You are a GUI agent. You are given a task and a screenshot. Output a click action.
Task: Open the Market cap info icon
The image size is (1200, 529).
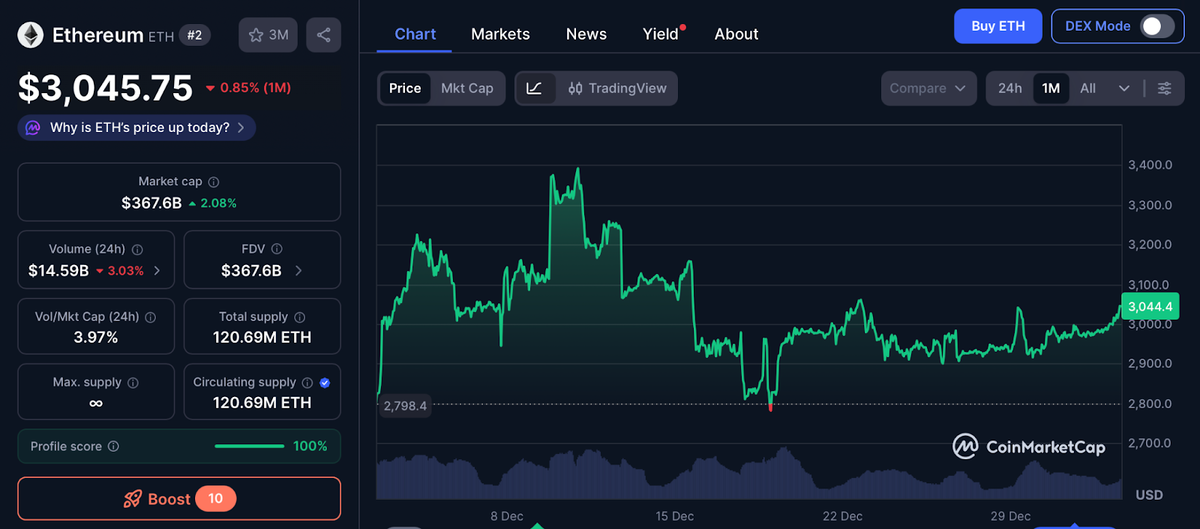pyautogui.click(x=214, y=182)
